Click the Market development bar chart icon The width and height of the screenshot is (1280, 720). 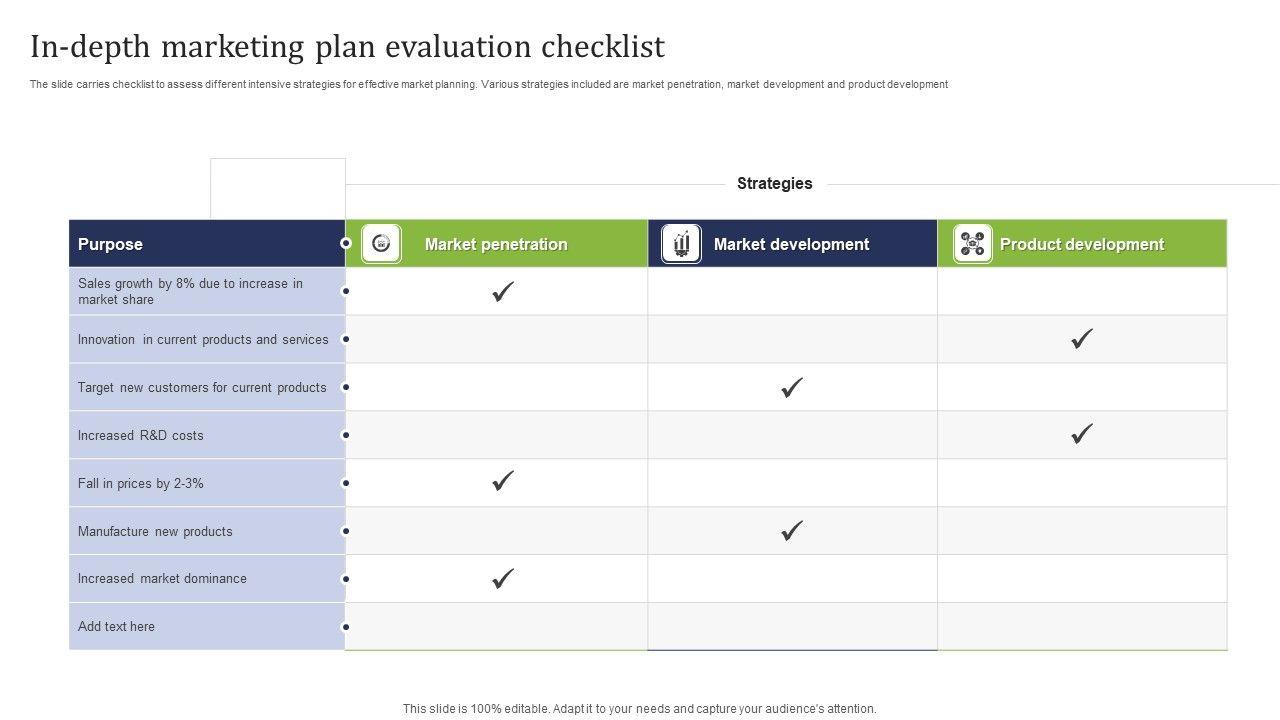(x=681, y=244)
